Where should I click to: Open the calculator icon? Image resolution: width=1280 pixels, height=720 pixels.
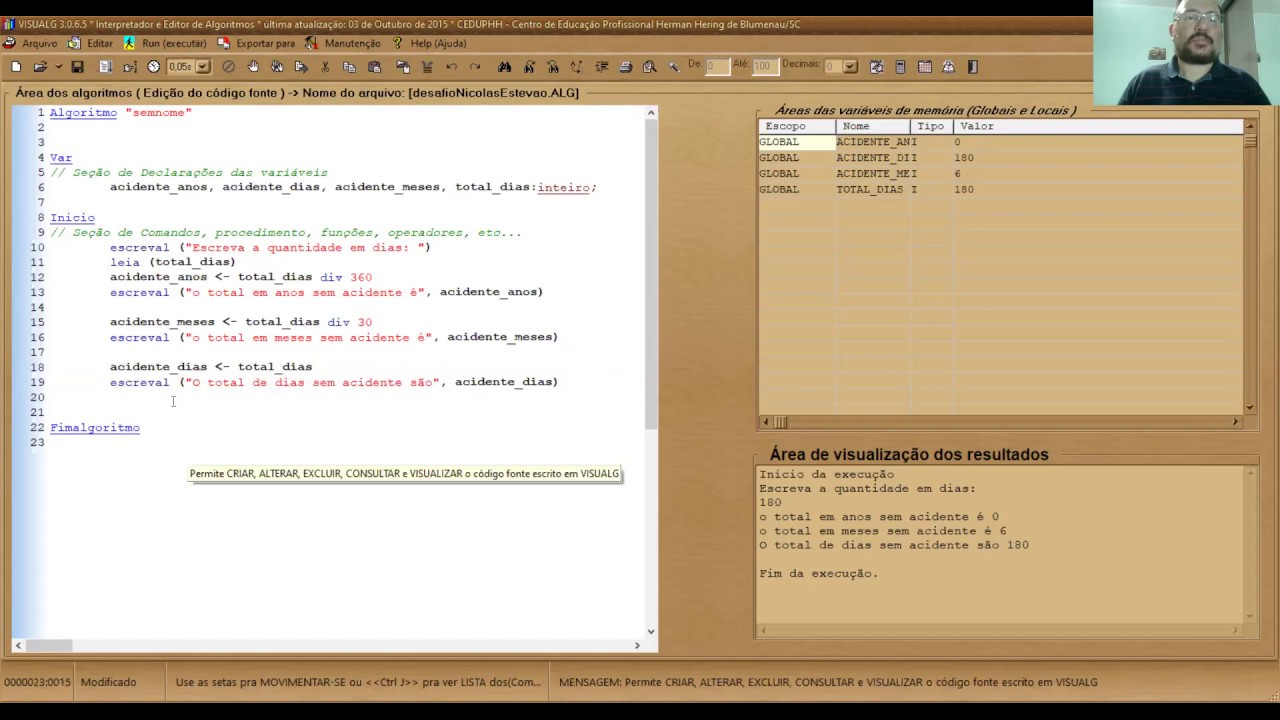pyautogui.click(x=900, y=67)
